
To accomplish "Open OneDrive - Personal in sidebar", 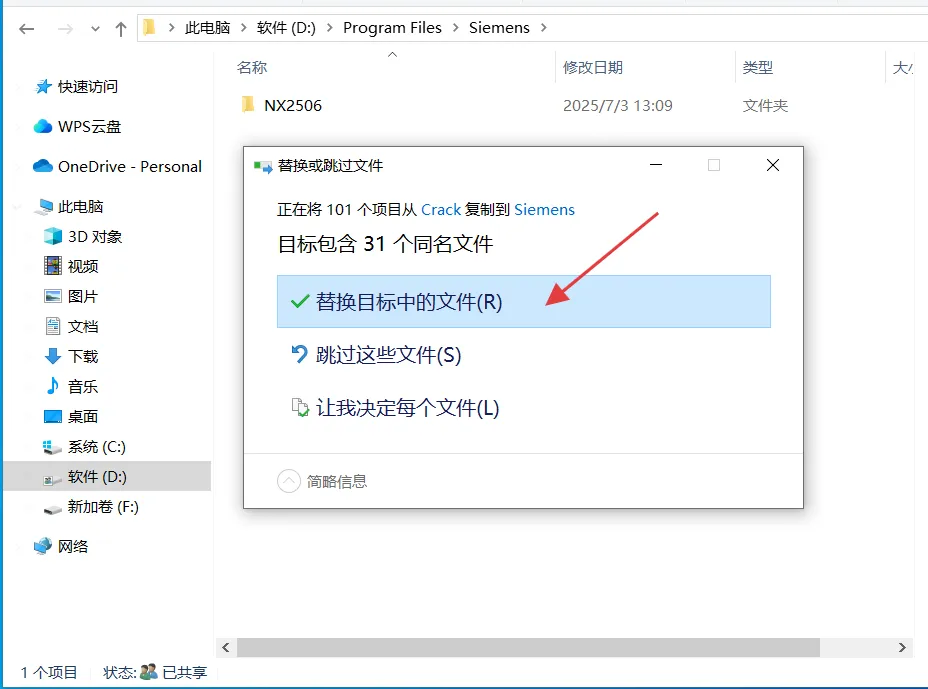I will coord(130,166).
